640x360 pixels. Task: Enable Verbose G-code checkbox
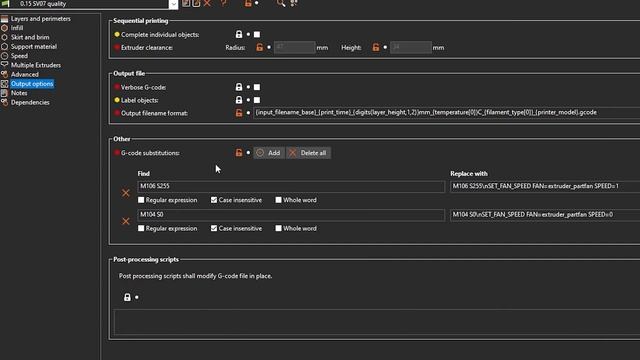coord(257,87)
